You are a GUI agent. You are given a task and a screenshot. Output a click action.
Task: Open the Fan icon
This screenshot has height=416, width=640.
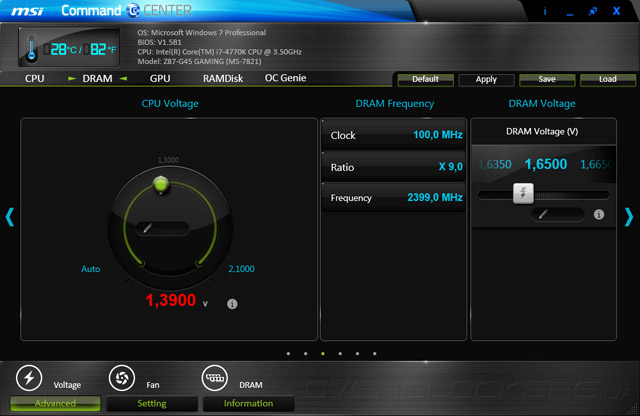(x=122, y=378)
